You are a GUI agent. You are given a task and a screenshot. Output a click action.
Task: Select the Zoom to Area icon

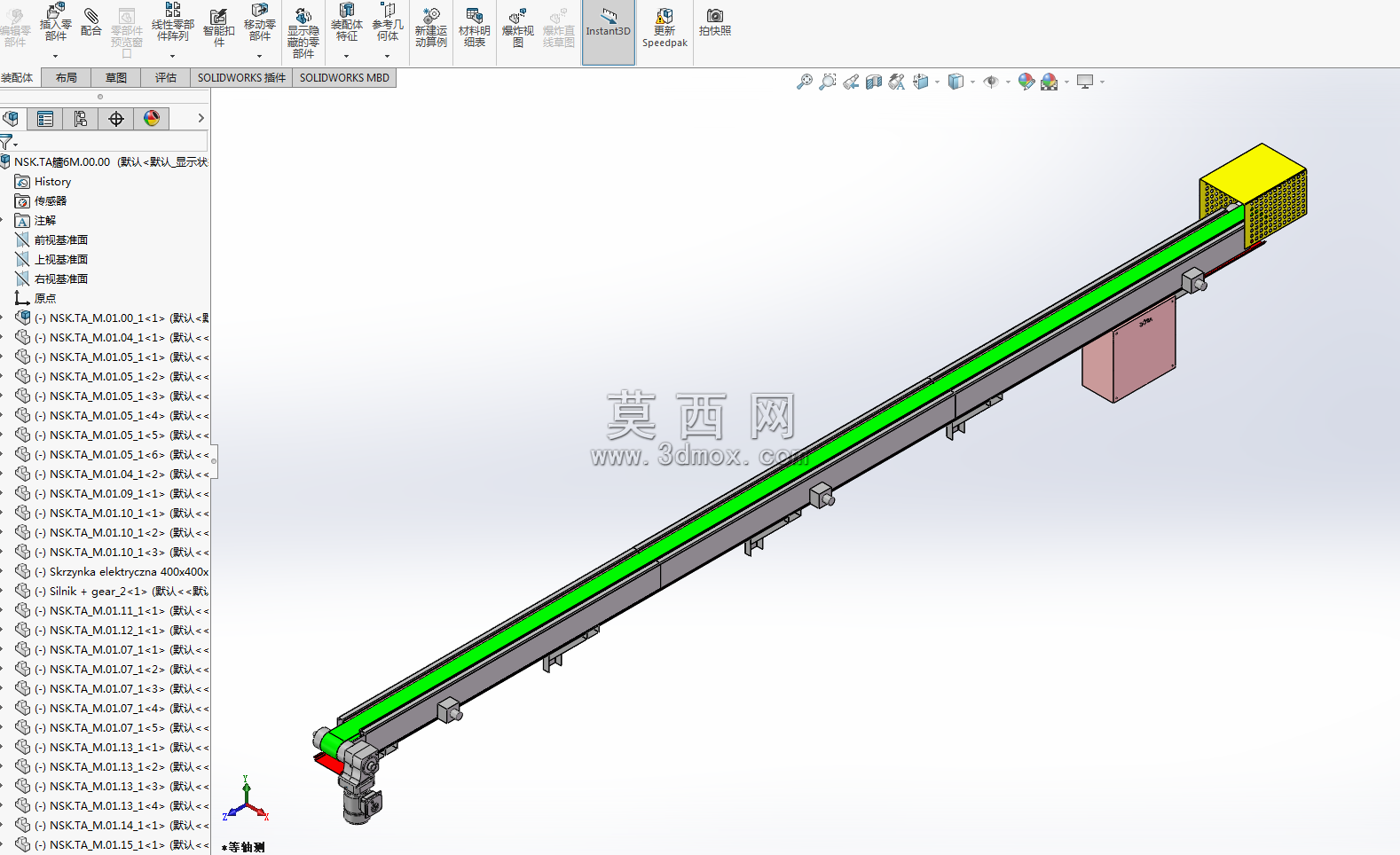point(828,82)
